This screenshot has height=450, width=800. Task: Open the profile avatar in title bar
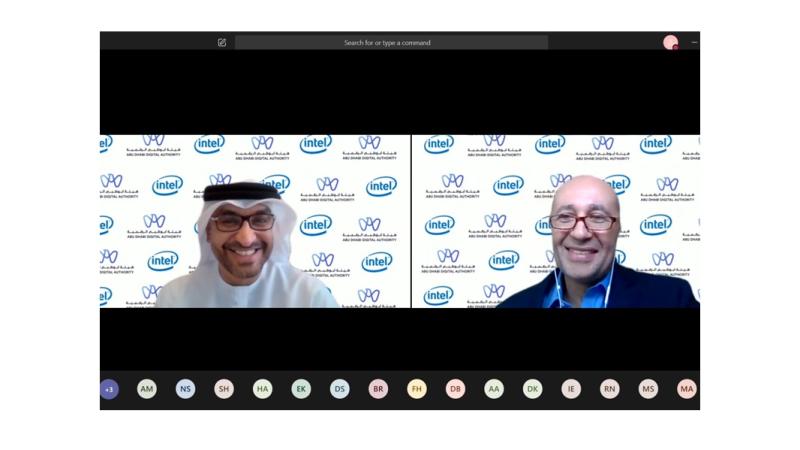coord(670,42)
